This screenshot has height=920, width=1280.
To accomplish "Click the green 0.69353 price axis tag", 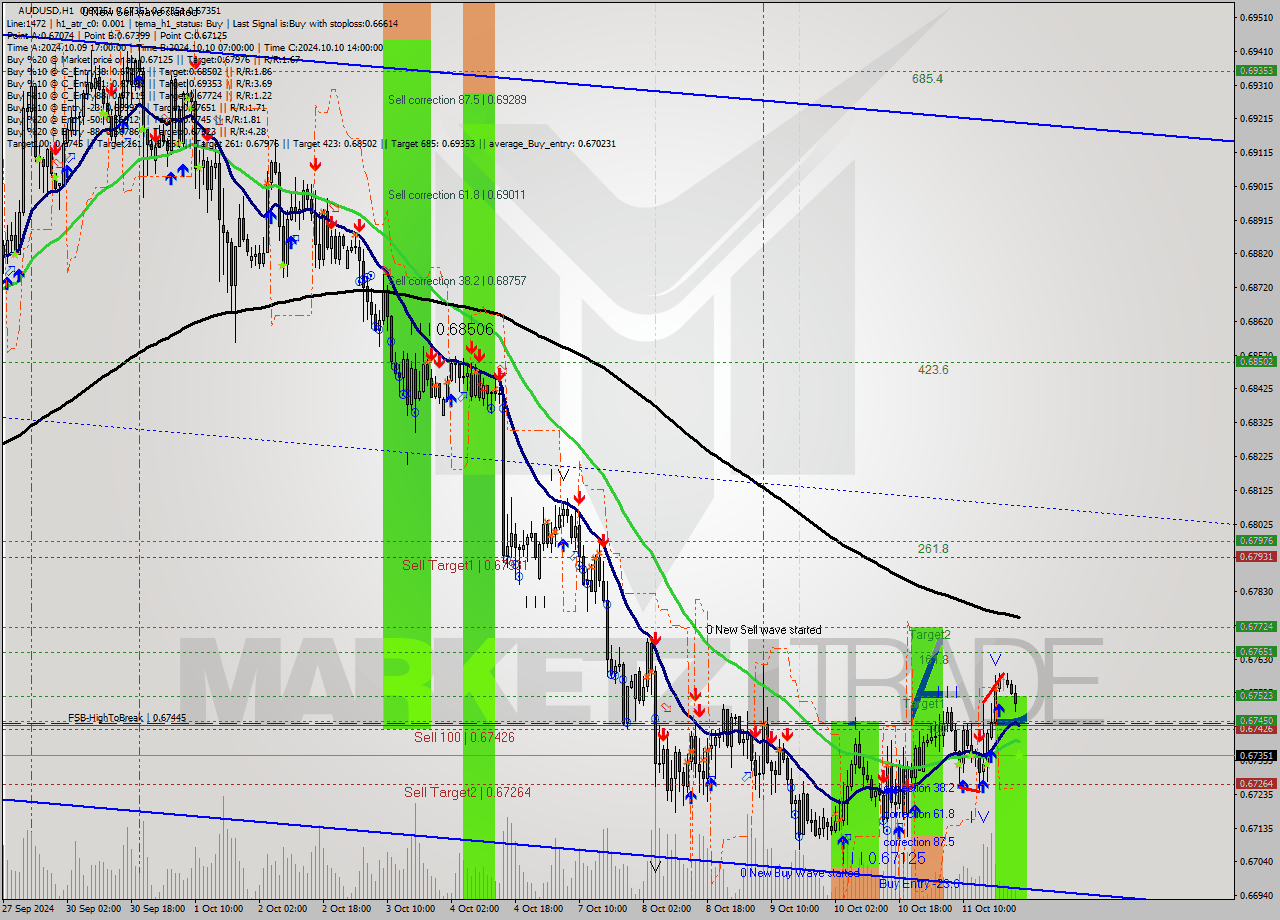I will pyautogui.click(x=1255, y=71).
